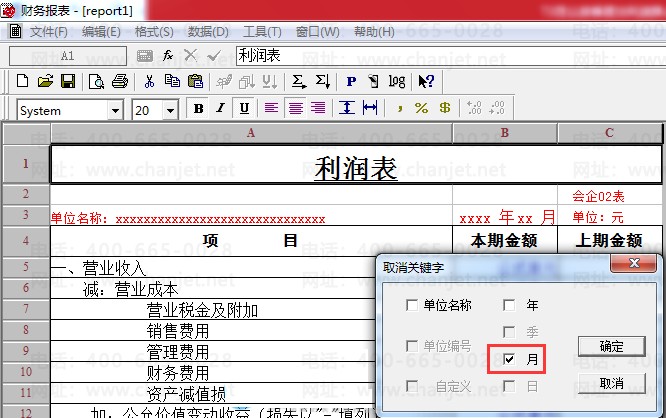Click the 减：营业成本 cell
This screenshot has width=666, height=418.
point(213,288)
